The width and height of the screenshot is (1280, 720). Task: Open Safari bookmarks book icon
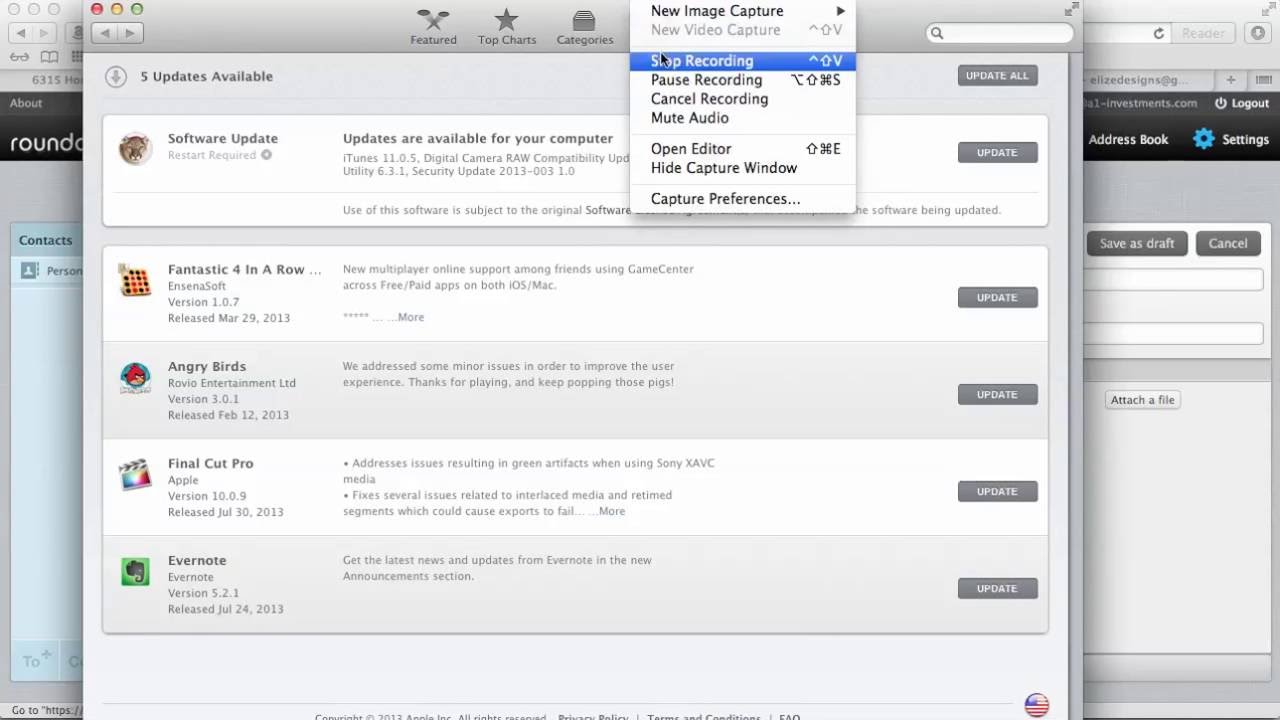coord(49,57)
